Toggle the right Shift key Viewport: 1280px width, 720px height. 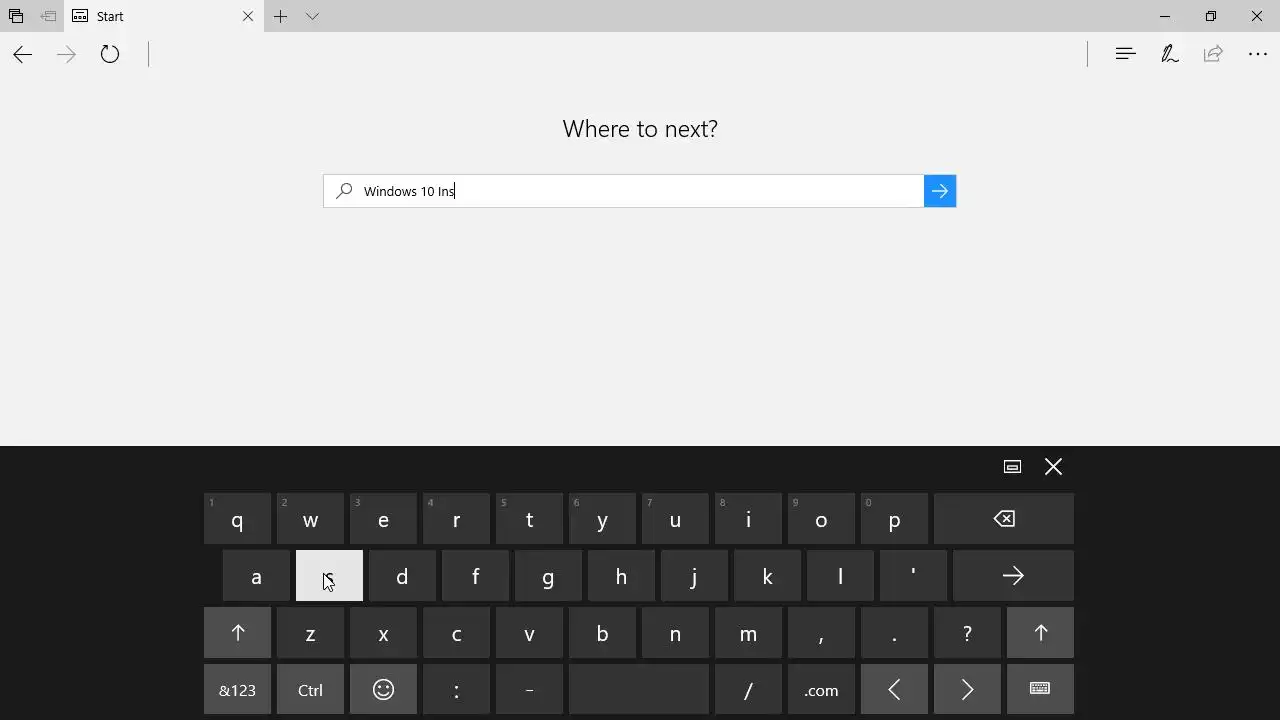[1041, 633]
